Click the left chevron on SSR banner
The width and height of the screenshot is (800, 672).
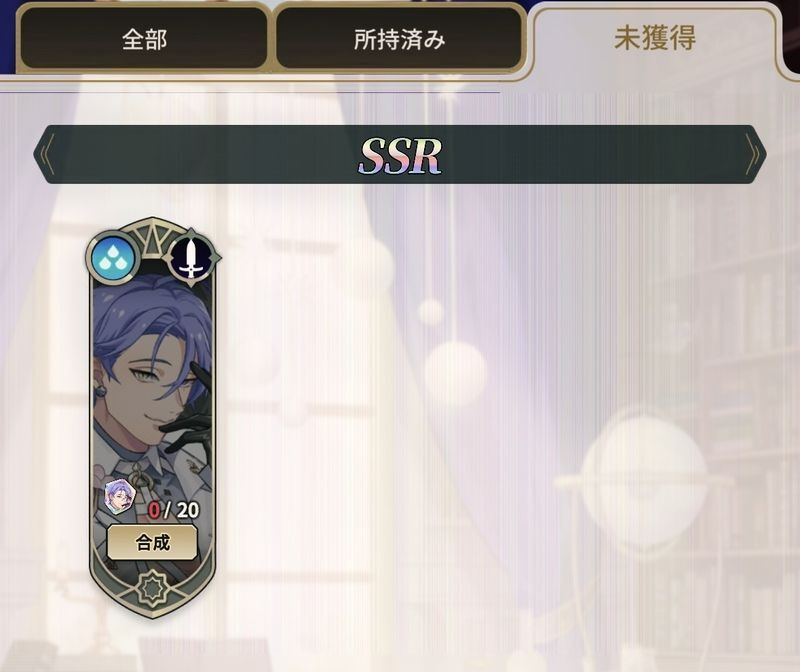[x=44, y=154]
